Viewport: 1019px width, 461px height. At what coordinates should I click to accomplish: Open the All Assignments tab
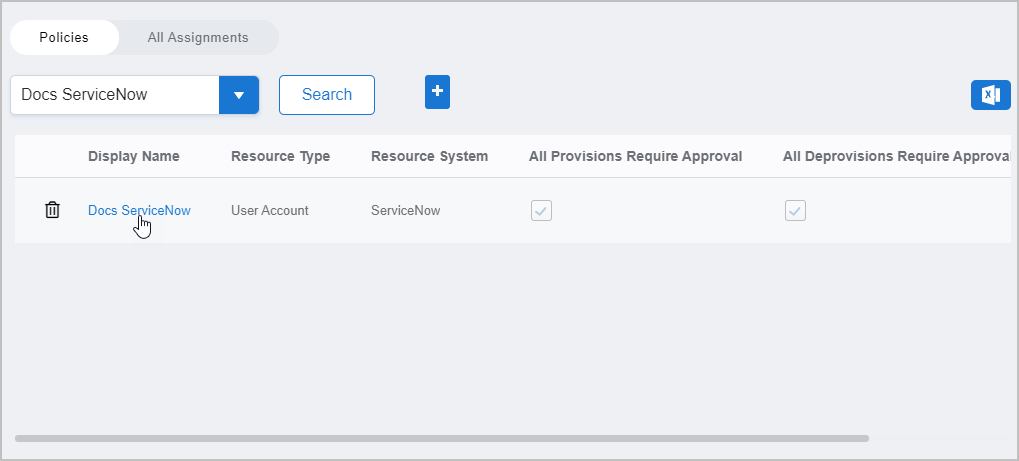tap(198, 38)
